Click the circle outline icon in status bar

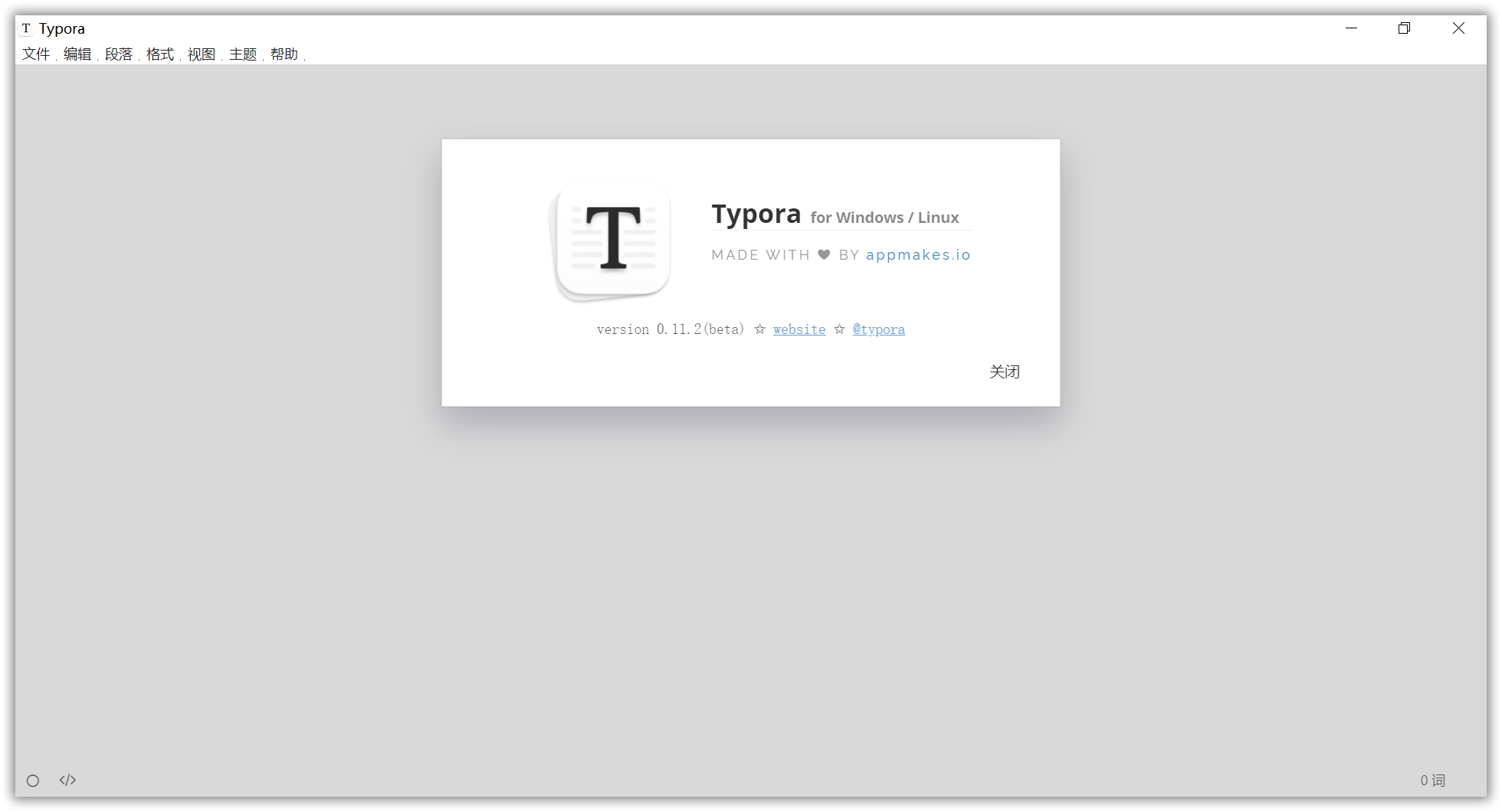pos(33,780)
